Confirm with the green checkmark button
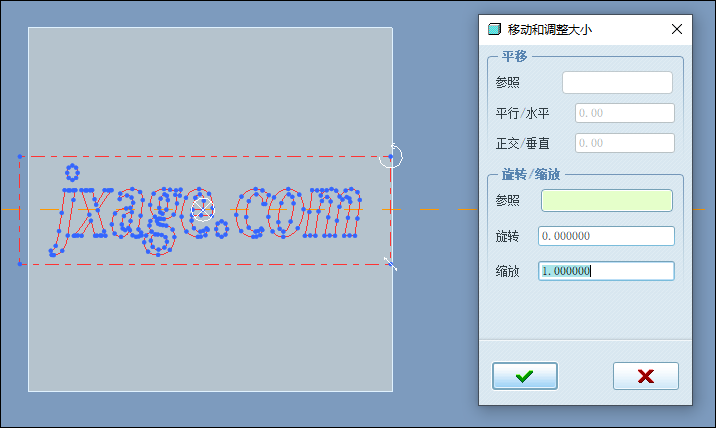The width and height of the screenshot is (716, 428). pyautogui.click(x=525, y=376)
